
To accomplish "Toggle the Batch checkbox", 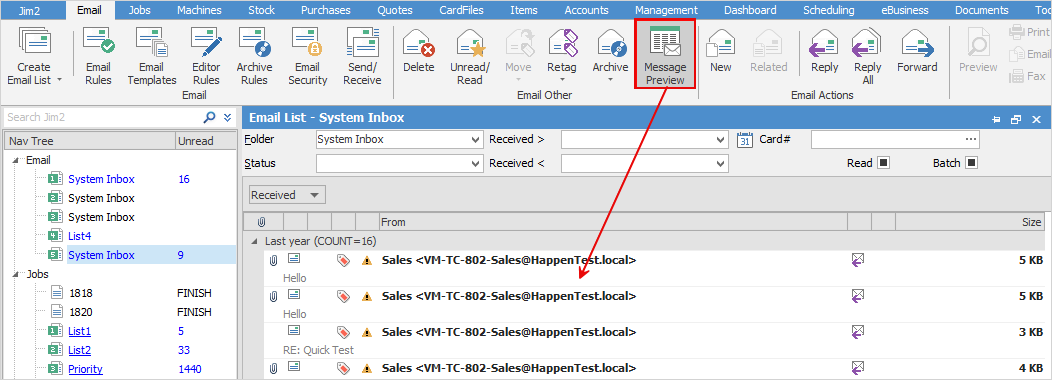I will (x=971, y=162).
